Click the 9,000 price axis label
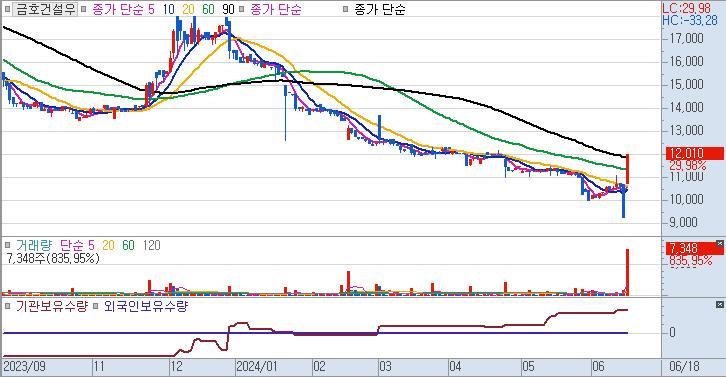The height and width of the screenshot is (377, 726). (683, 222)
